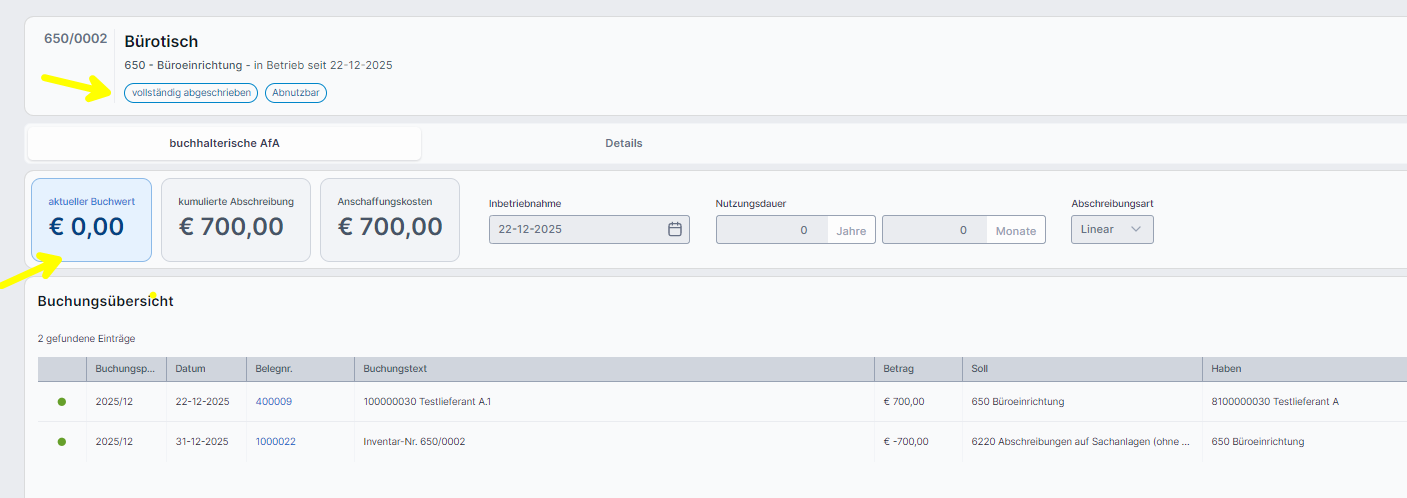Image resolution: width=1407 pixels, height=498 pixels.
Task: Click green status dot of booking 400009
Action: tap(62, 402)
